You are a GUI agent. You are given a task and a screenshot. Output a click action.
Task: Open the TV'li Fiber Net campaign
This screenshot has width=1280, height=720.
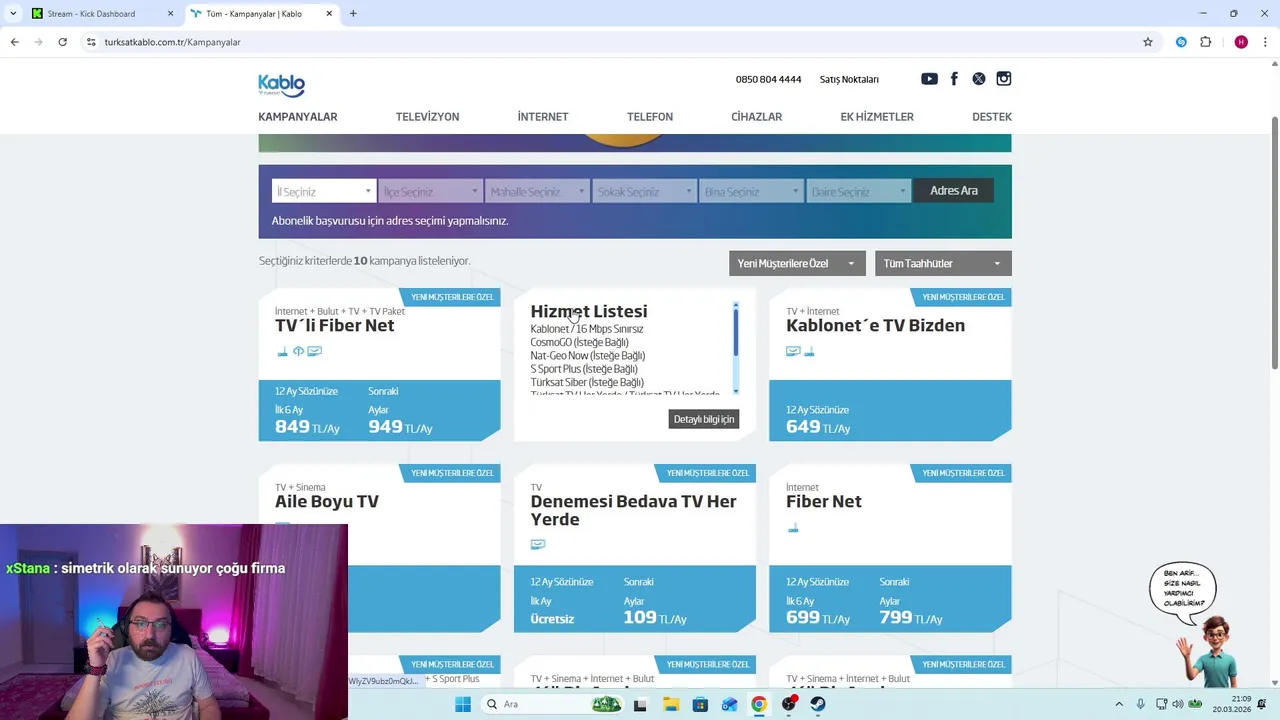(x=334, y=326)
